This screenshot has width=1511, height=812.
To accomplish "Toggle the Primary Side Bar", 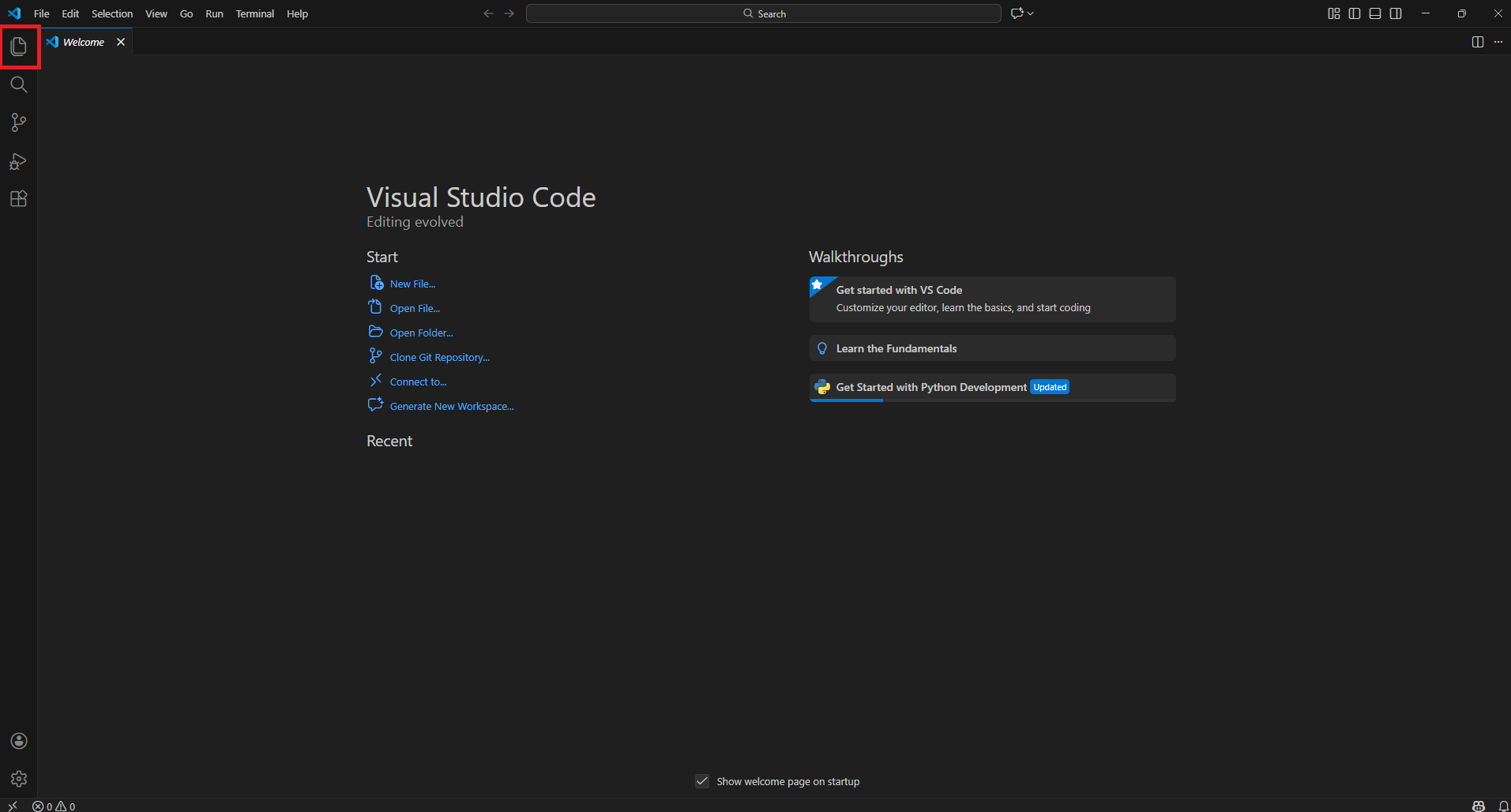I will click(x=1355, y=13).
